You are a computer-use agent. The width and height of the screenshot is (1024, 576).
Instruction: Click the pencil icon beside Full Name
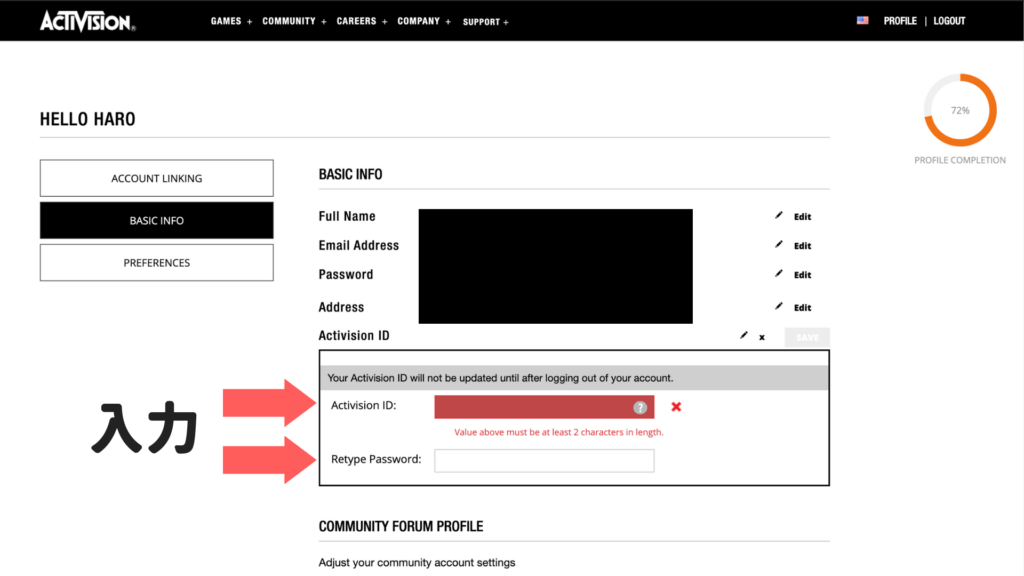pos(778,216)
